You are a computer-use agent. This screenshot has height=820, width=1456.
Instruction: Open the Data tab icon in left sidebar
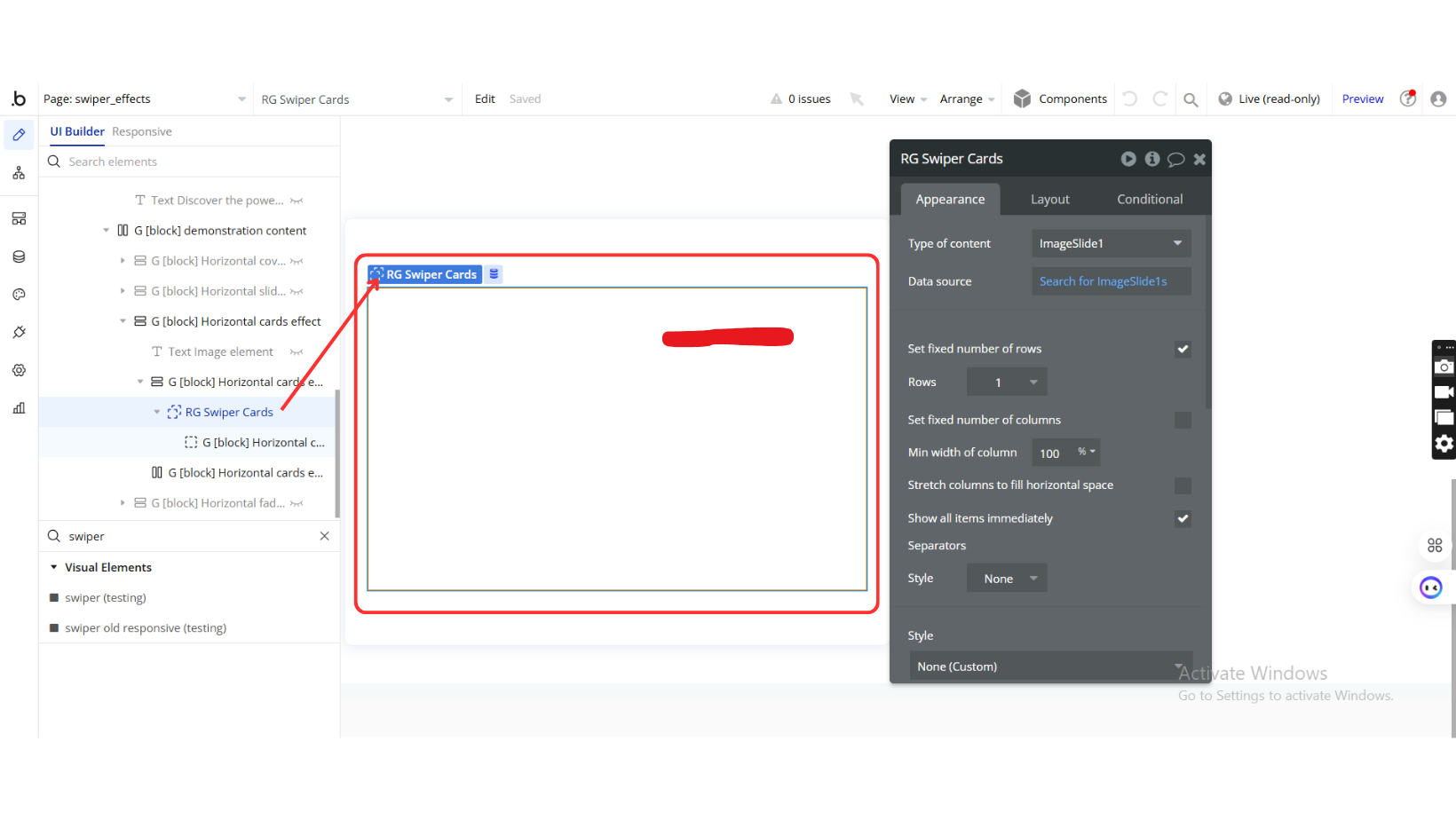click(19, 256)
